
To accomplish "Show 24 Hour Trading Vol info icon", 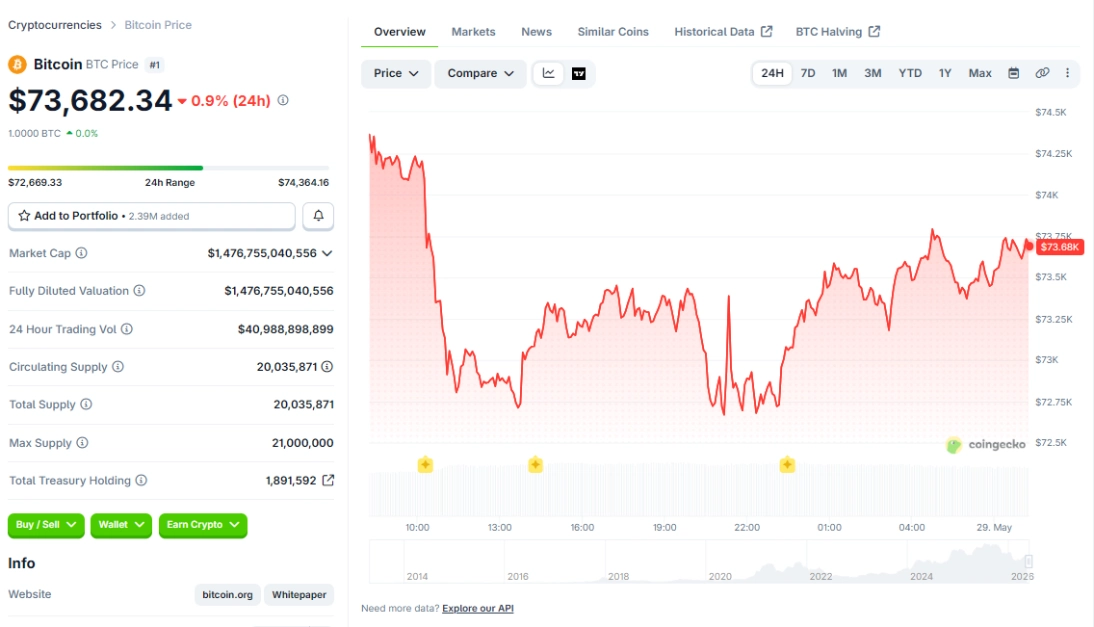I will pyautogui.click(x=126, y=328).
